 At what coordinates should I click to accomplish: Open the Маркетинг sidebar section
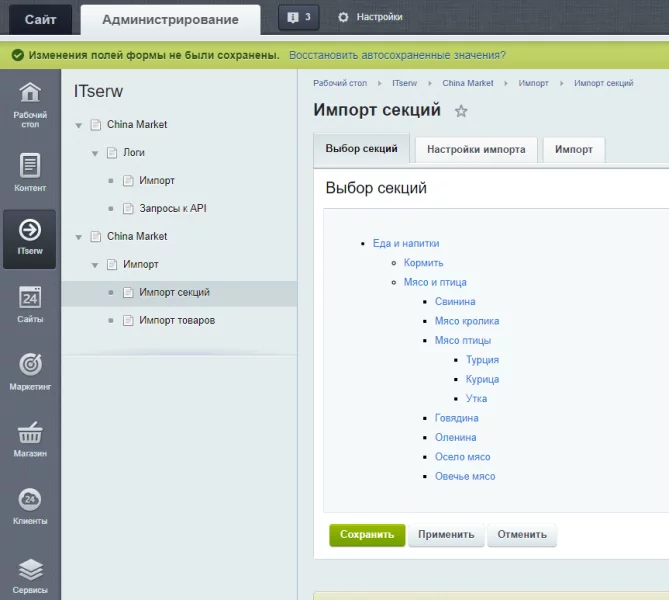pos(30,372)
